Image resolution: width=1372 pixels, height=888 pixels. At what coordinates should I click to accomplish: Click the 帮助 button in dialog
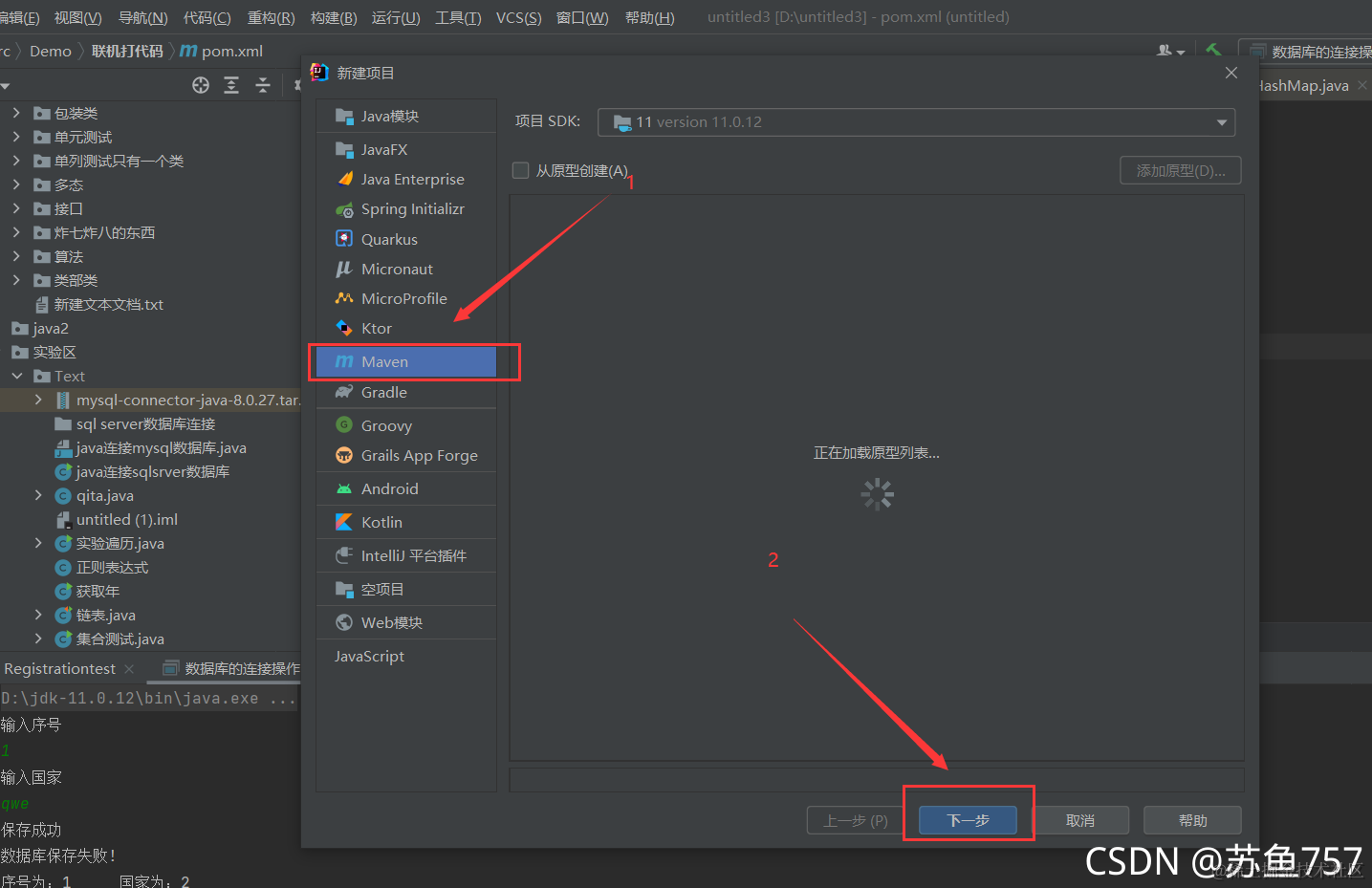tap(1192, 820)
